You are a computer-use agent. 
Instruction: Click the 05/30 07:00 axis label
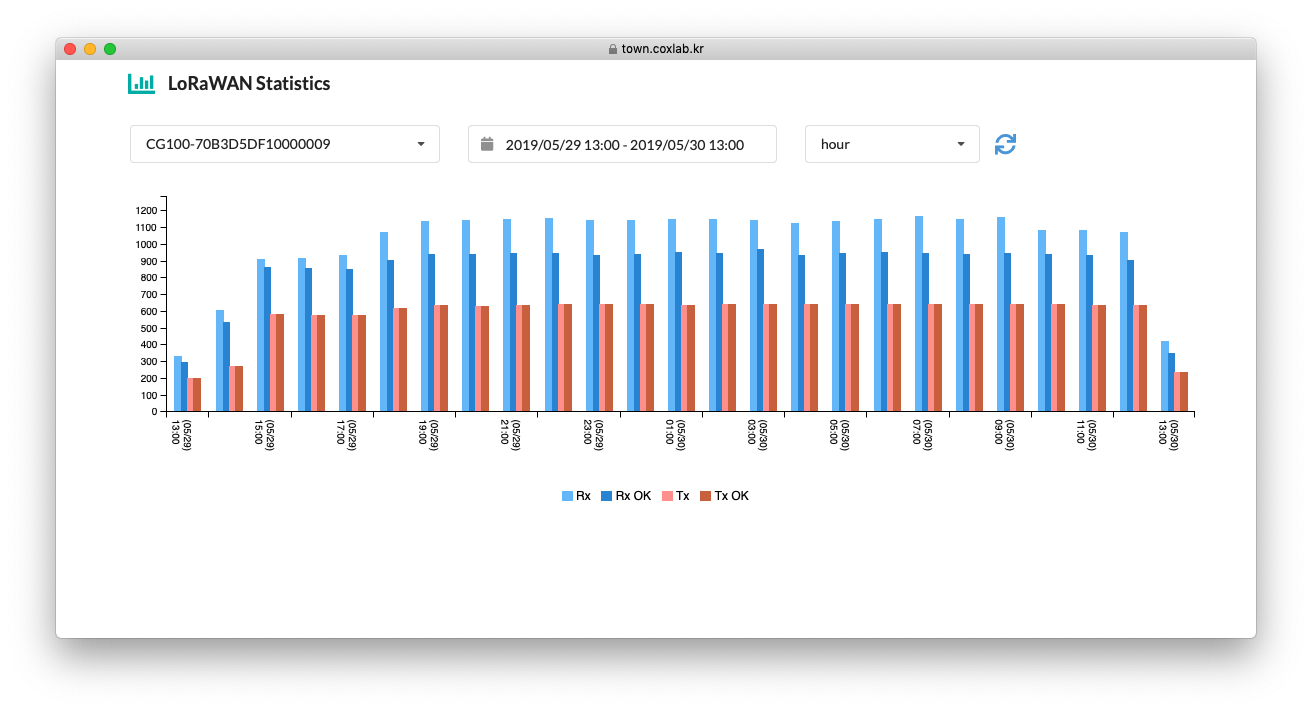(x=922, y=435)
